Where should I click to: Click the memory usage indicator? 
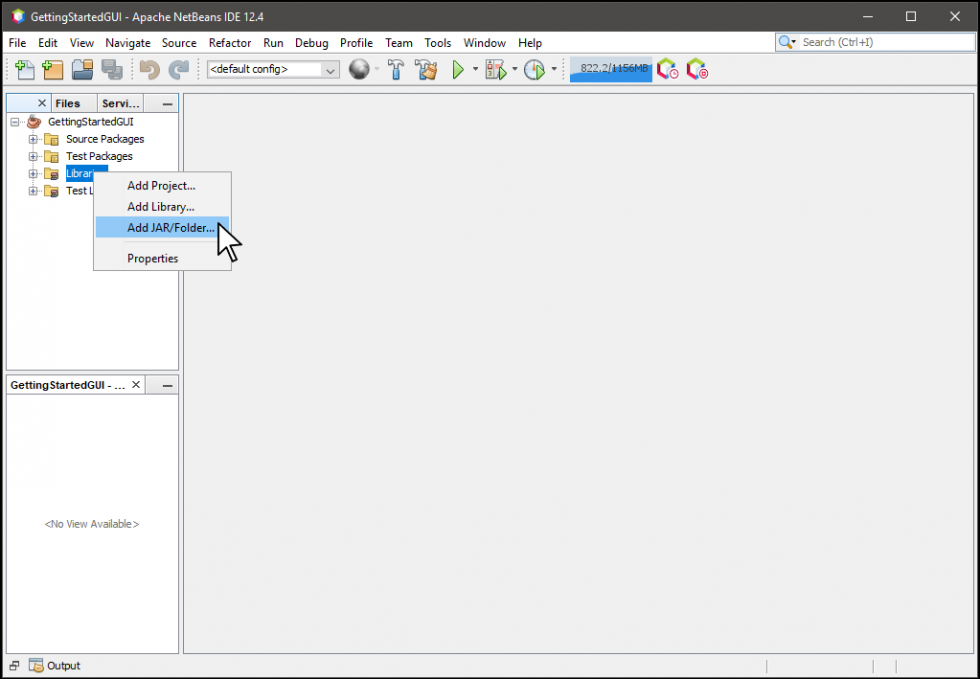coord(610,69)
